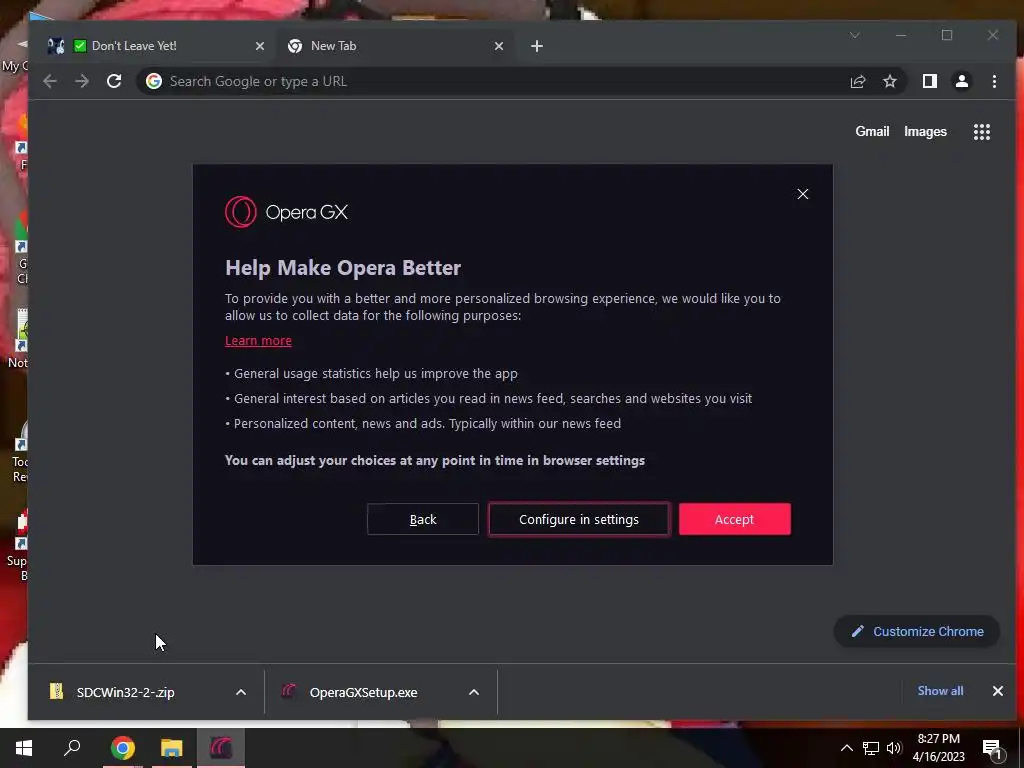Click the share page icon
The image size is (1024, 768).
[x=857, y=81]
